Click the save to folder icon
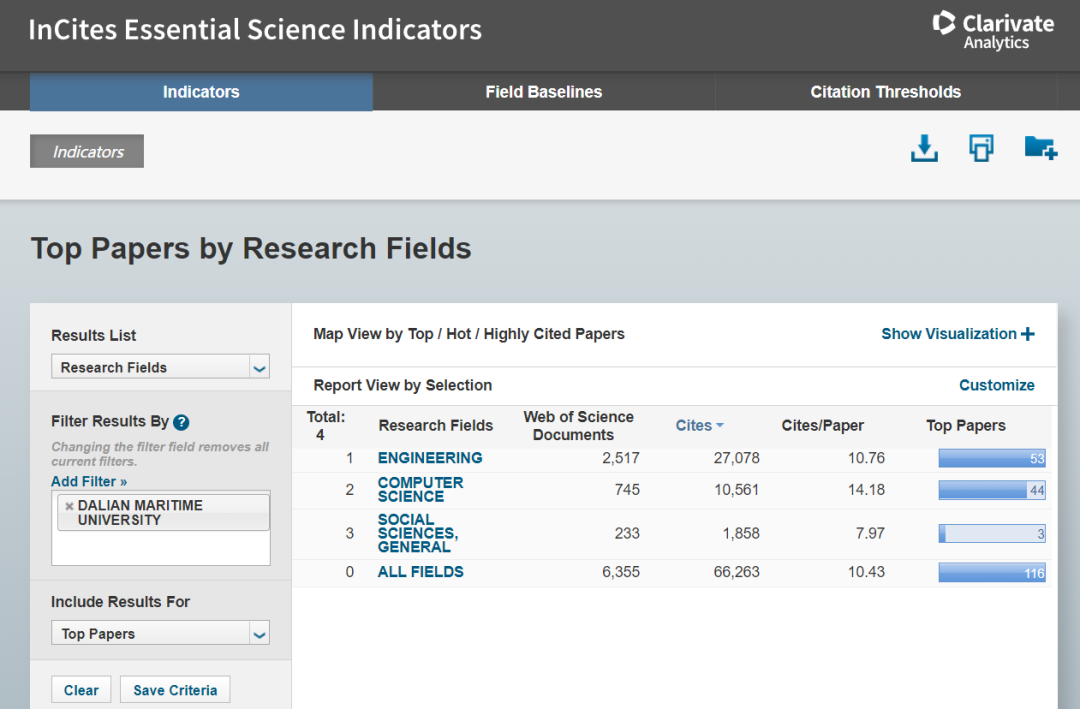 [1040, 148]
